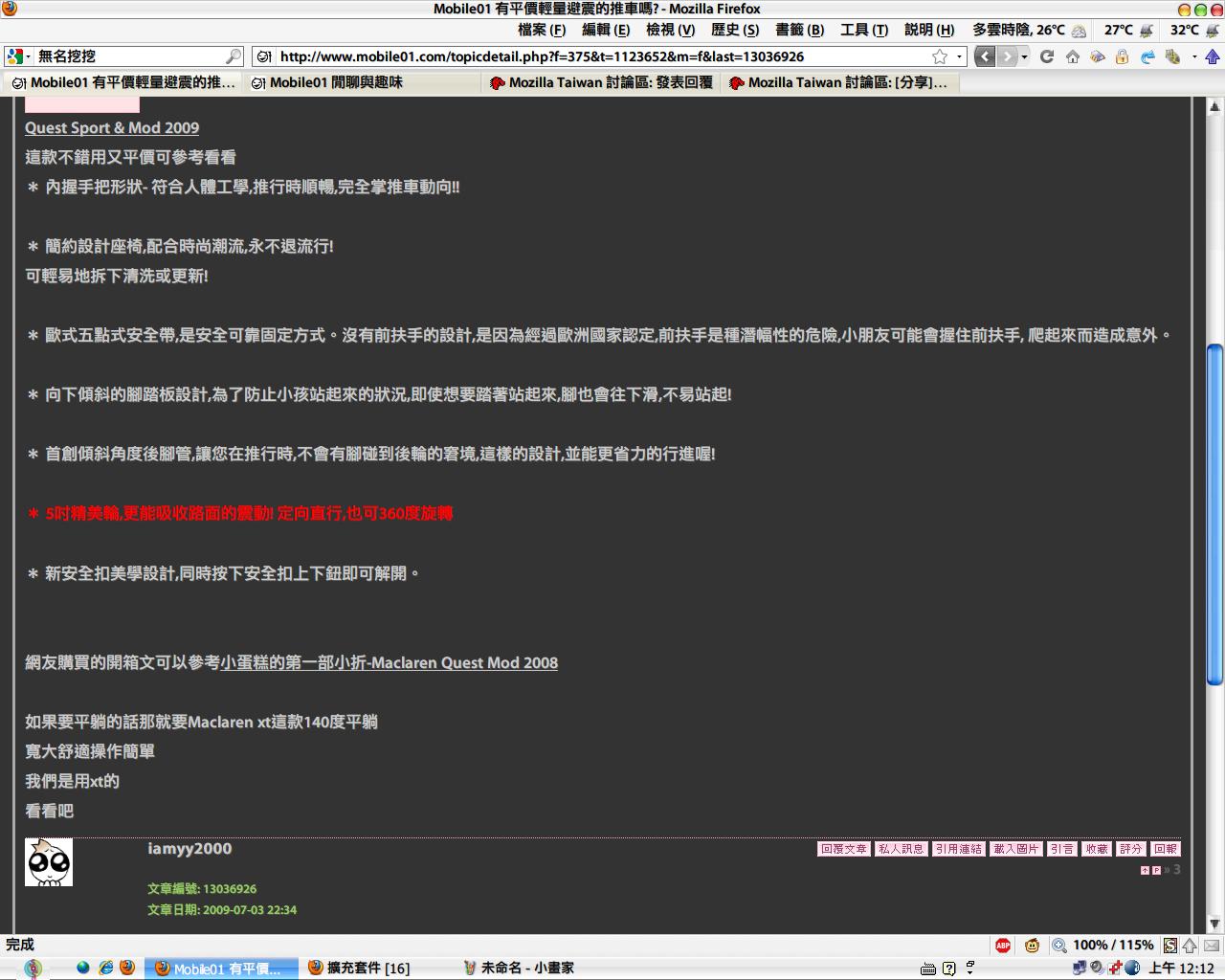1225x980 pixels.
Task: Click the up-arrow icon in the status bar
Action: 1190,946
